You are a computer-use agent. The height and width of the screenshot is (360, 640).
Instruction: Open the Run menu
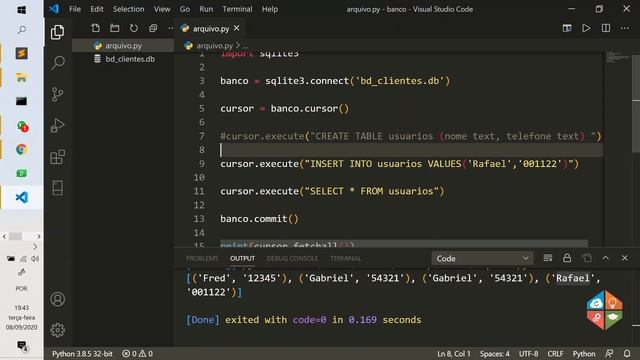click(206, 9)
